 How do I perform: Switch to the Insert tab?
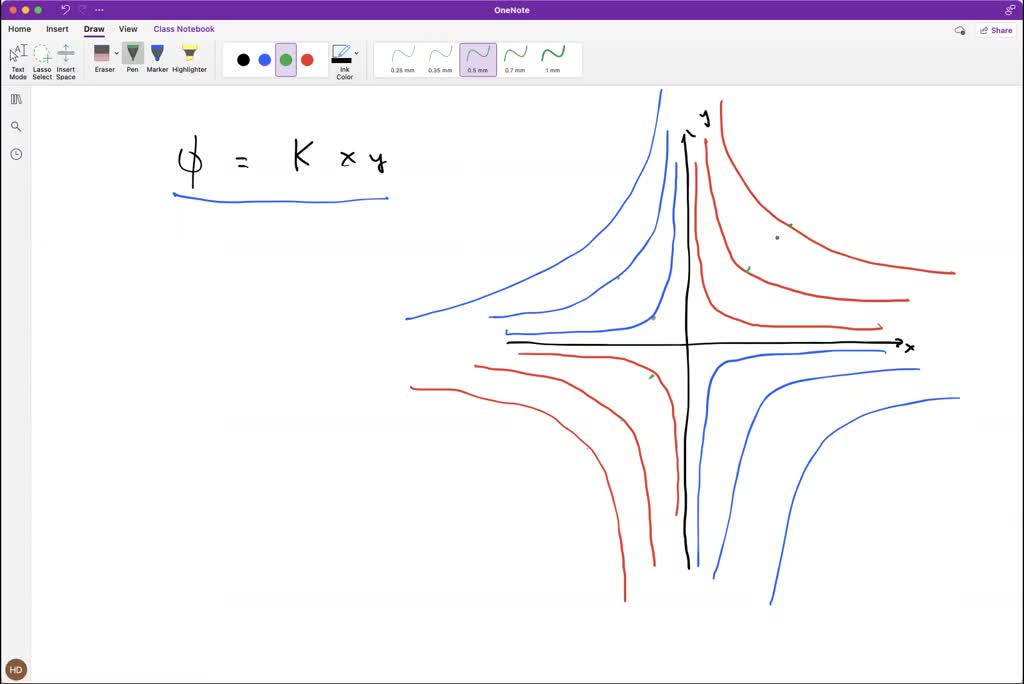pos(57,29)
